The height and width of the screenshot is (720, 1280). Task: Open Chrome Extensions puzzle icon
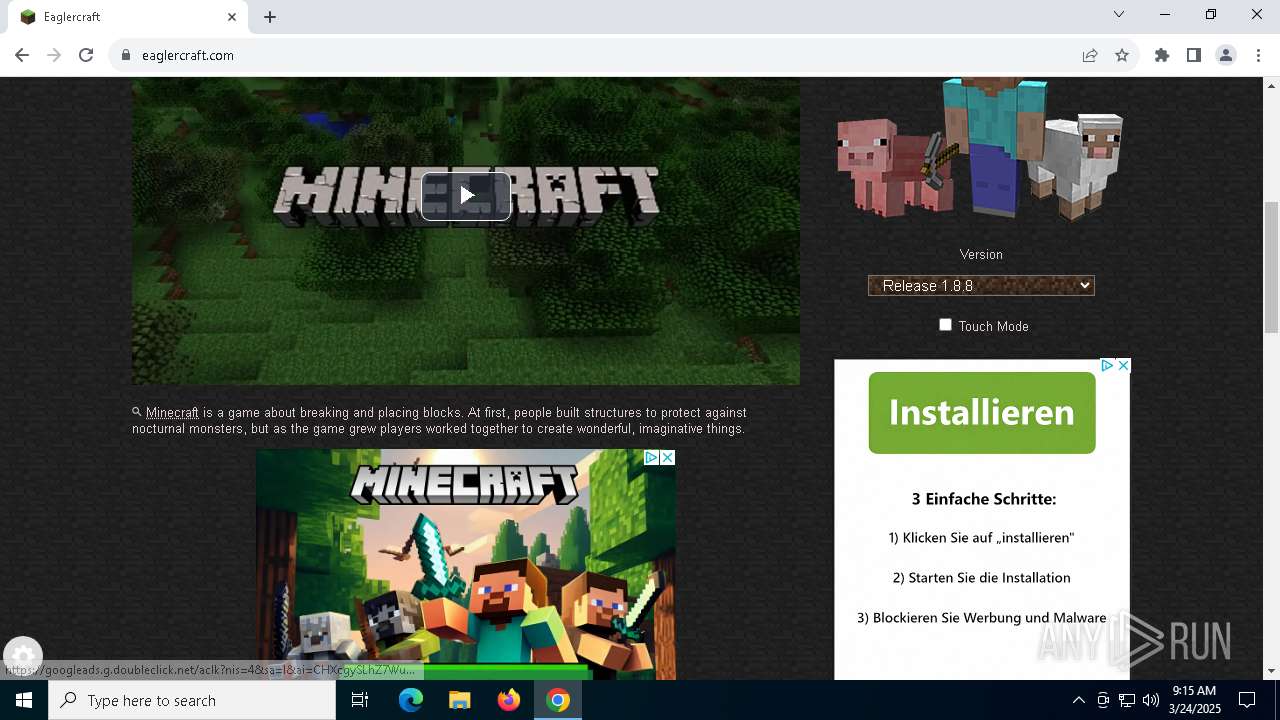(1162, 55)
